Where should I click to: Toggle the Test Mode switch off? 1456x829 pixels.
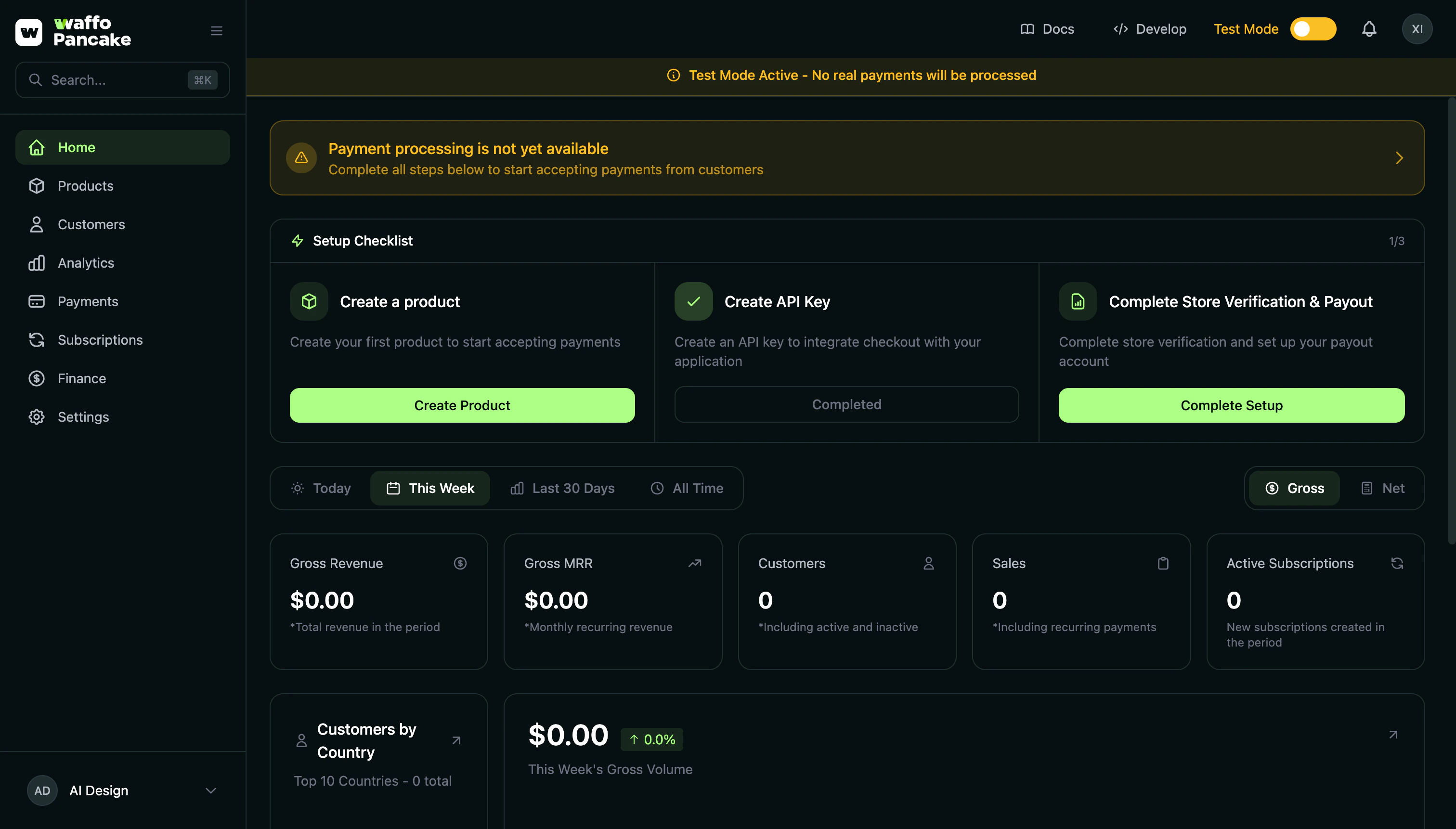tap(1313, 29)
